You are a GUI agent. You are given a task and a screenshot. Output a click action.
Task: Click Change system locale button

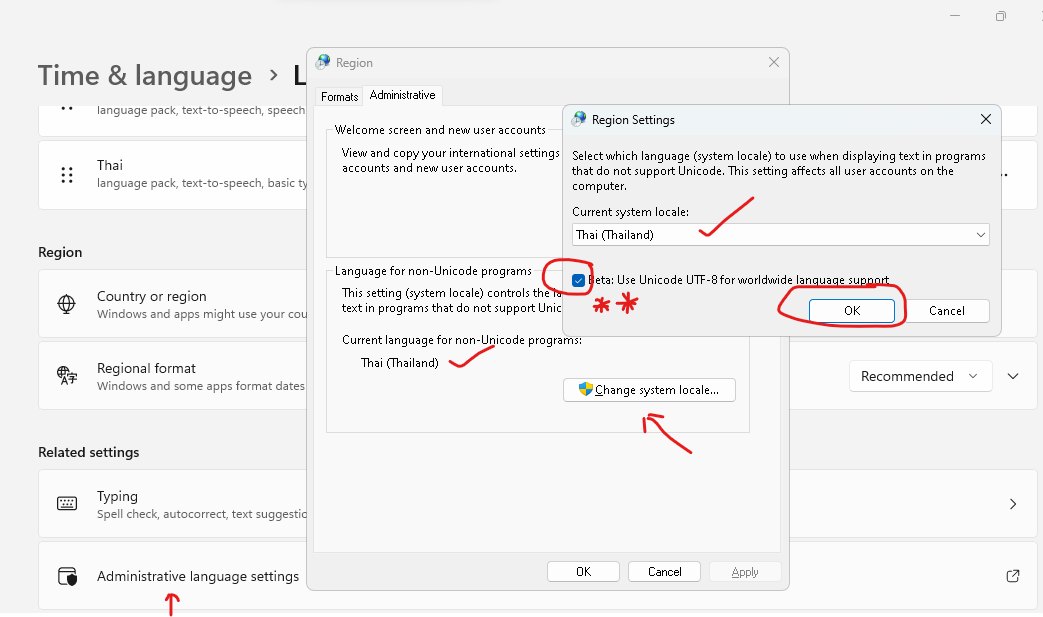coord(649,390)
